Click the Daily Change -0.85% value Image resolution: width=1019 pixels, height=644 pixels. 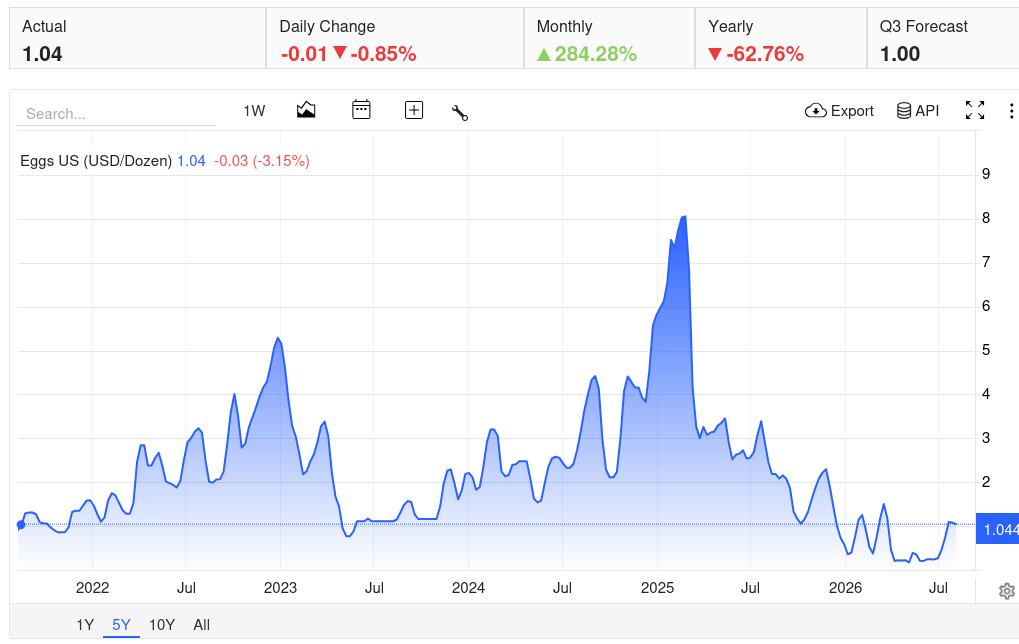383,54
